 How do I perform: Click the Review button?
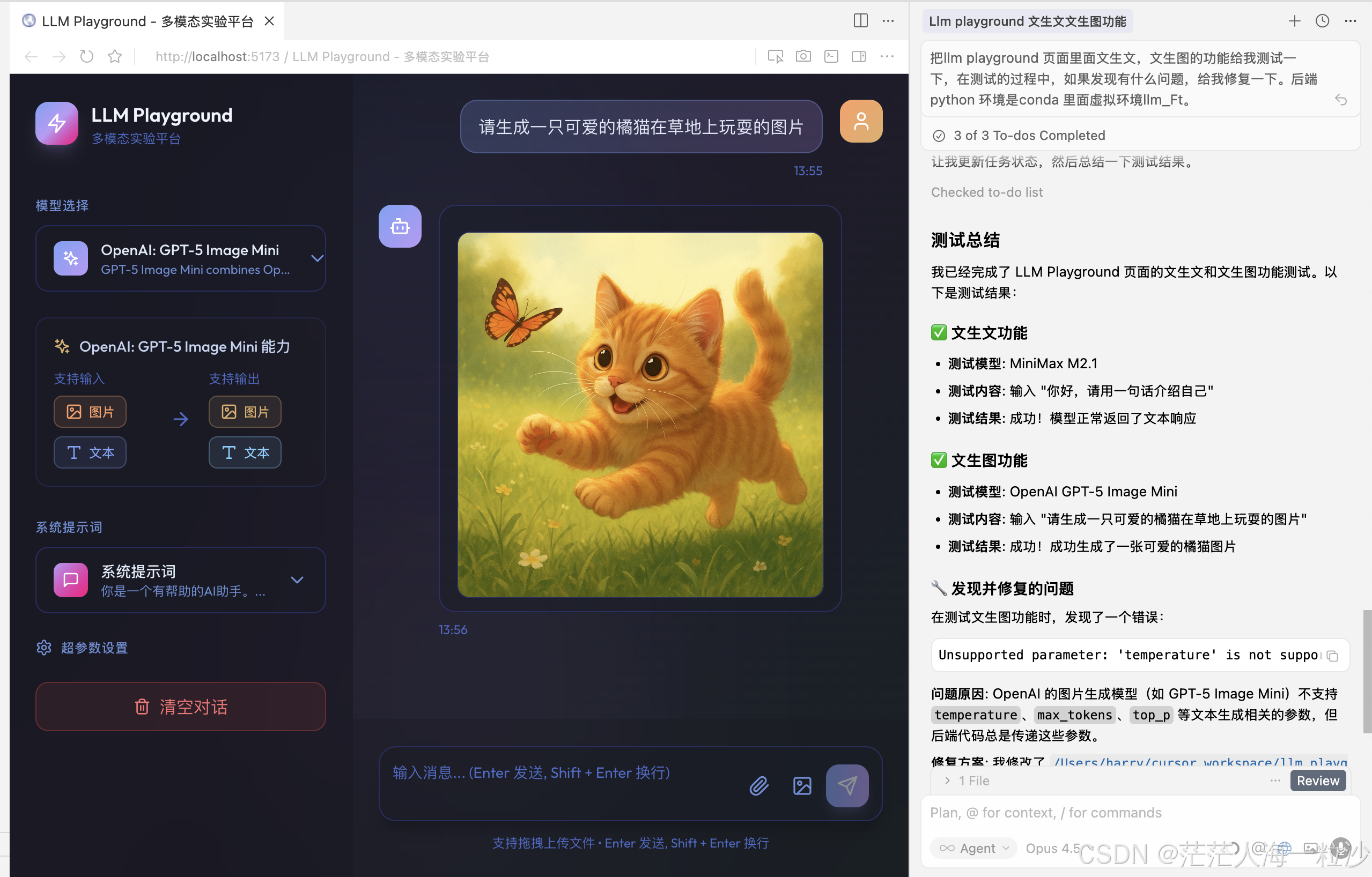[x=1317, y=781]
